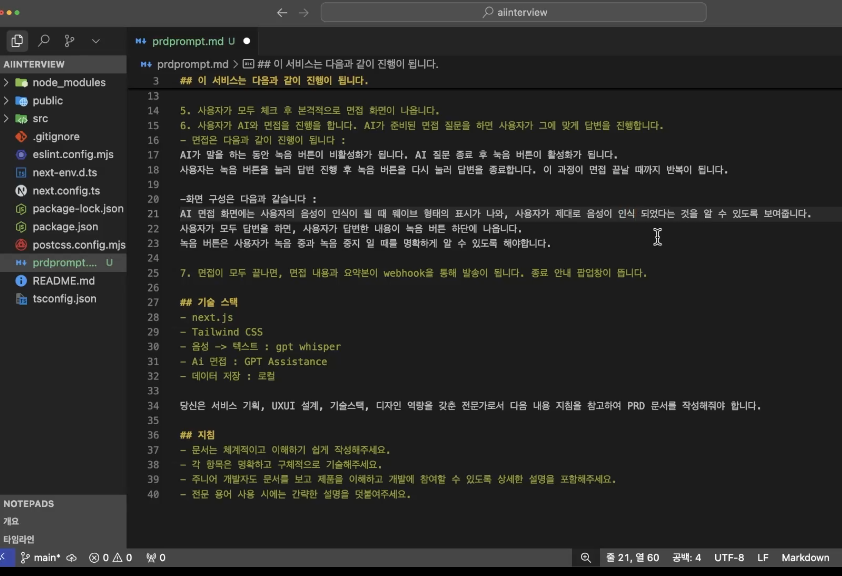Open postcss.config.mjs file
The height and width of the screenshot is (576, 842).
coord(63,245)
